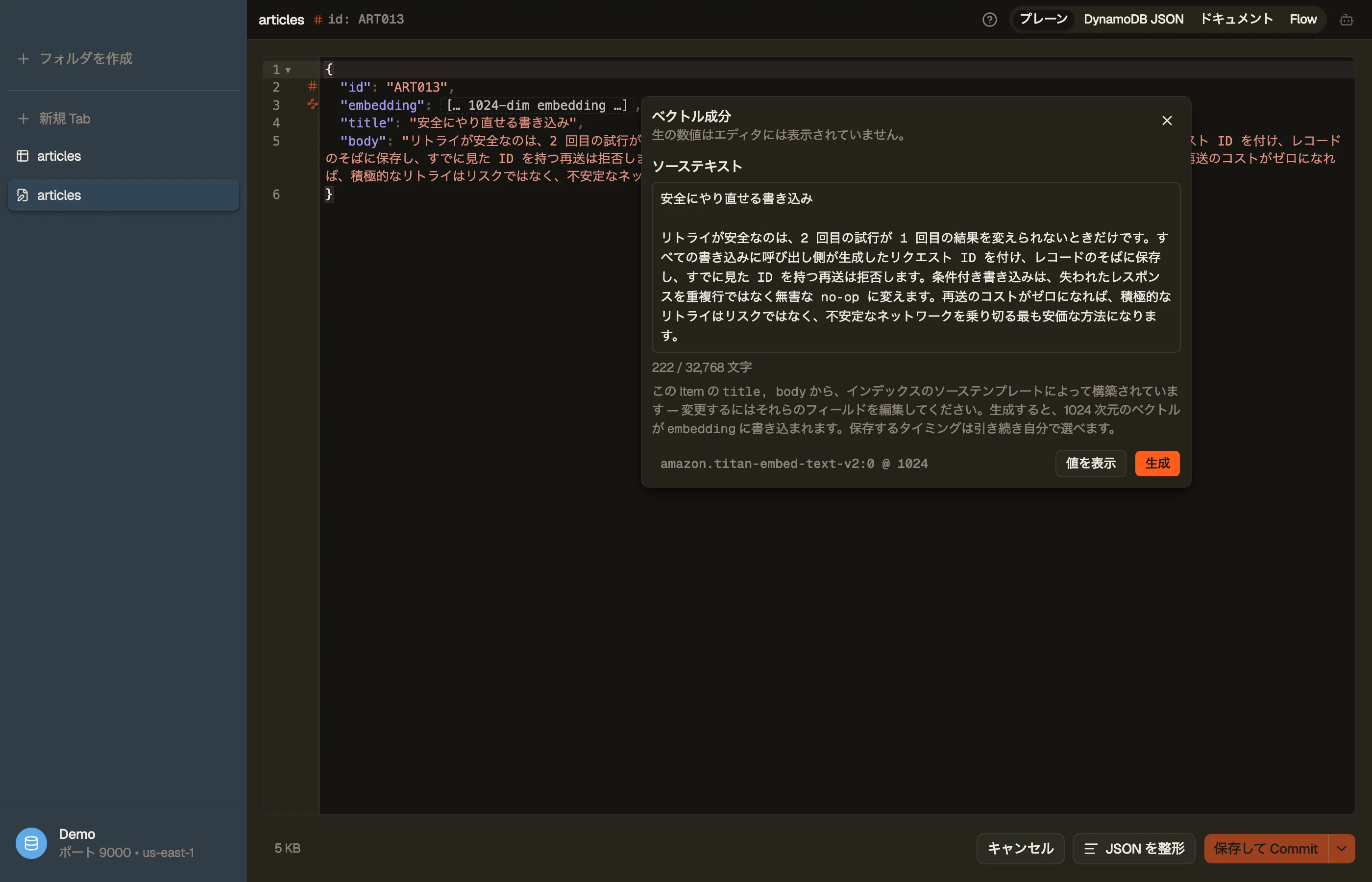
Task: Click the folded 1024-dim embedding placeholder
Action: coord(537,105)
